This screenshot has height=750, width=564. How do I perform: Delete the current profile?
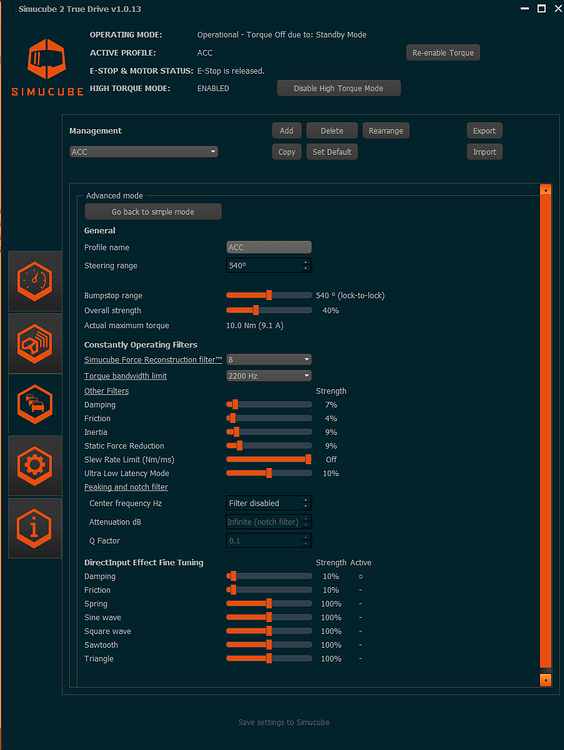(x=332, y=131)
